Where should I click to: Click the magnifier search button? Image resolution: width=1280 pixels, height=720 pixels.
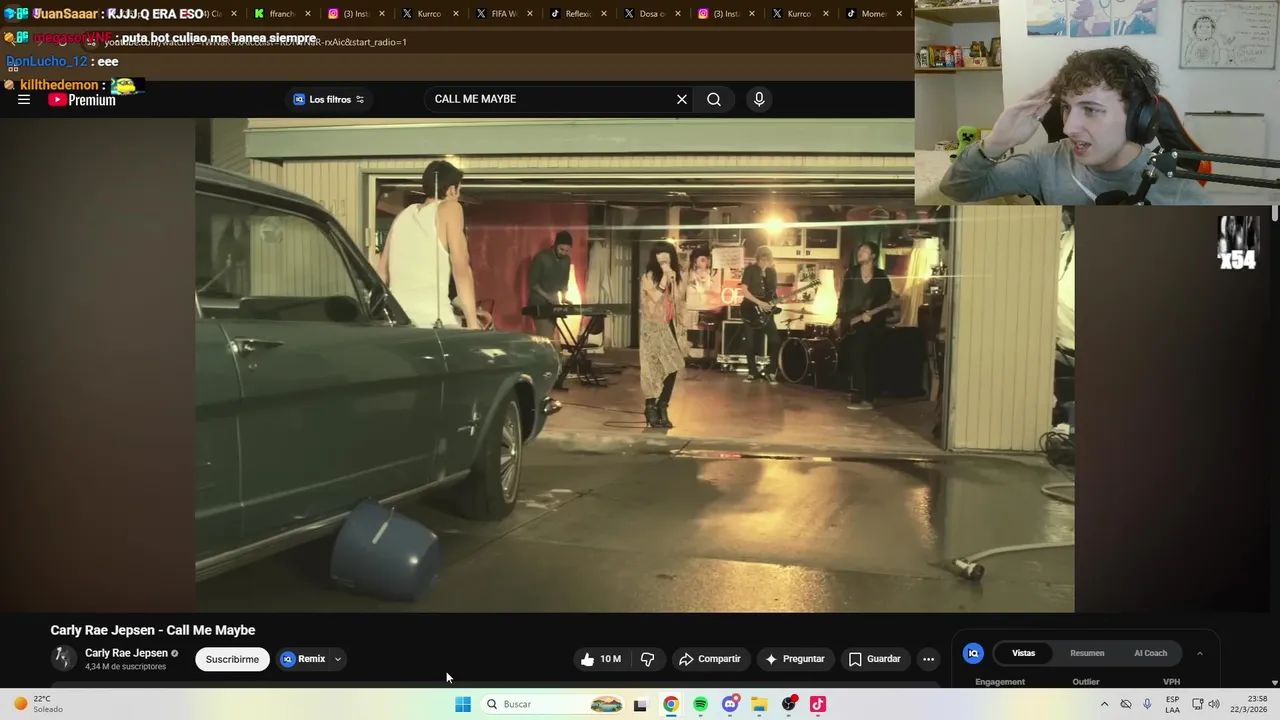pos(714,99)
